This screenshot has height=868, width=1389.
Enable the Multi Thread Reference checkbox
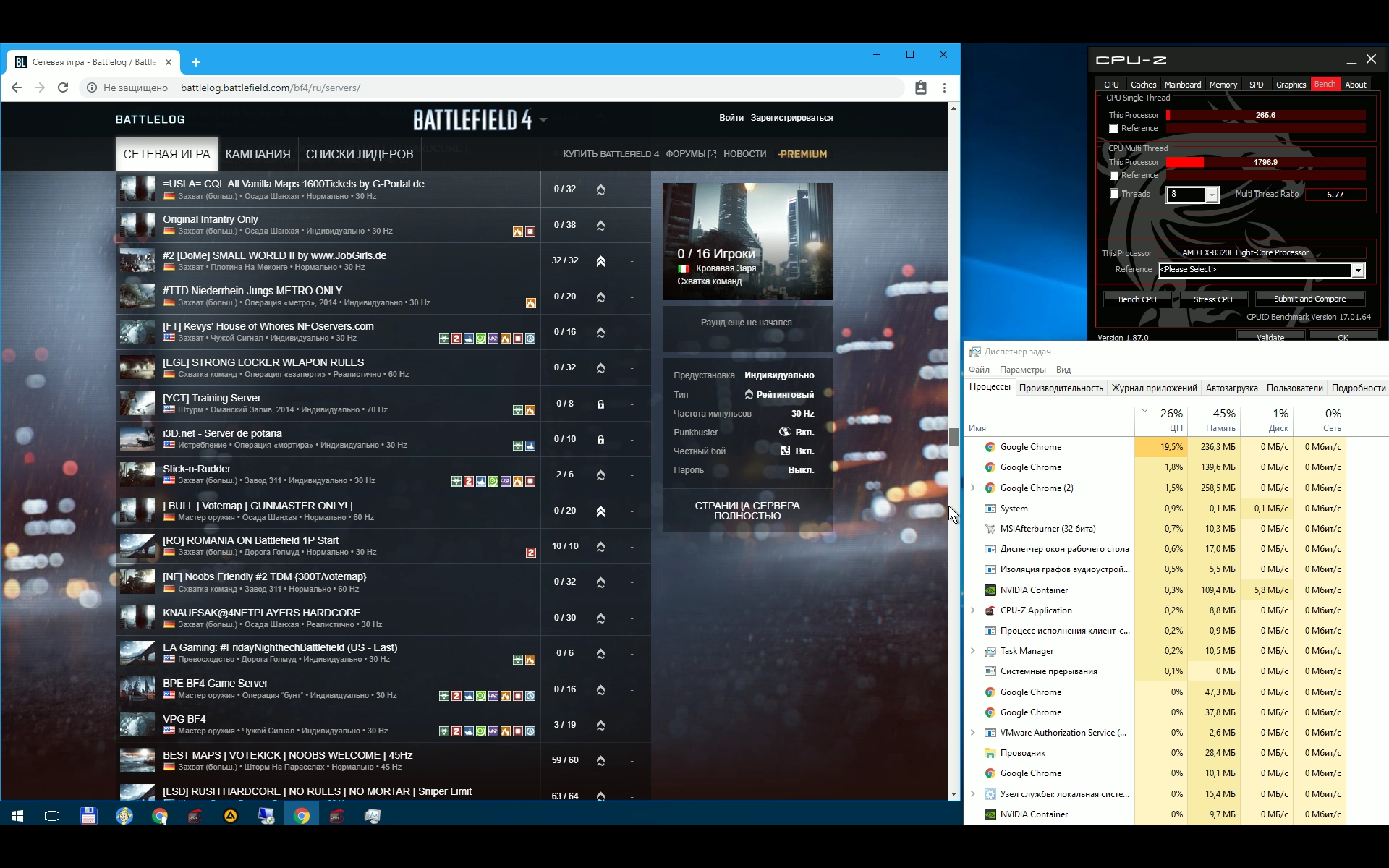1113,176
